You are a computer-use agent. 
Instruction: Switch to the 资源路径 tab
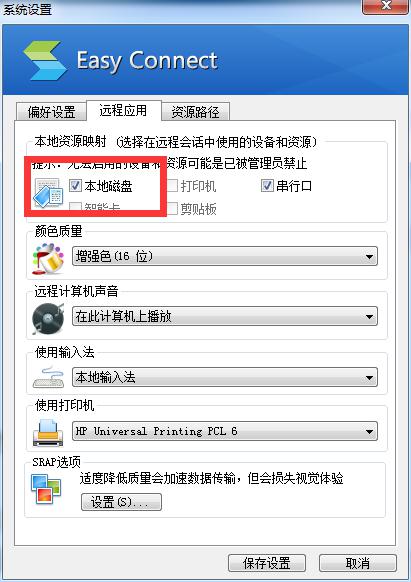195,112
